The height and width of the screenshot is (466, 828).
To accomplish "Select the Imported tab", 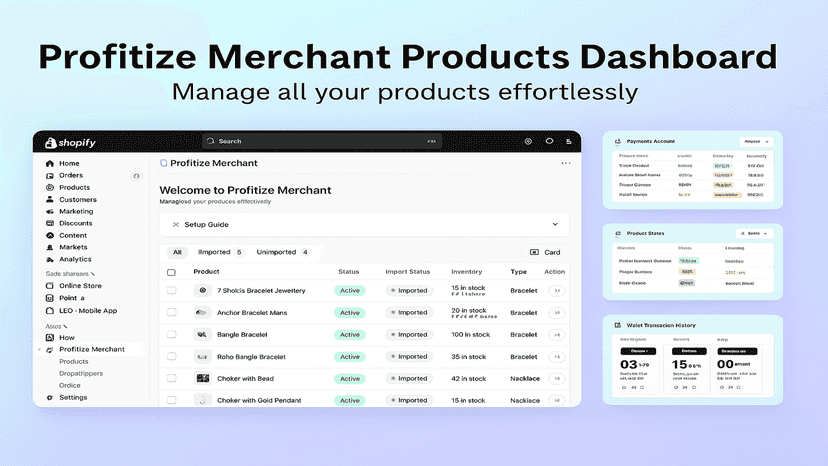I will [220, 253].
